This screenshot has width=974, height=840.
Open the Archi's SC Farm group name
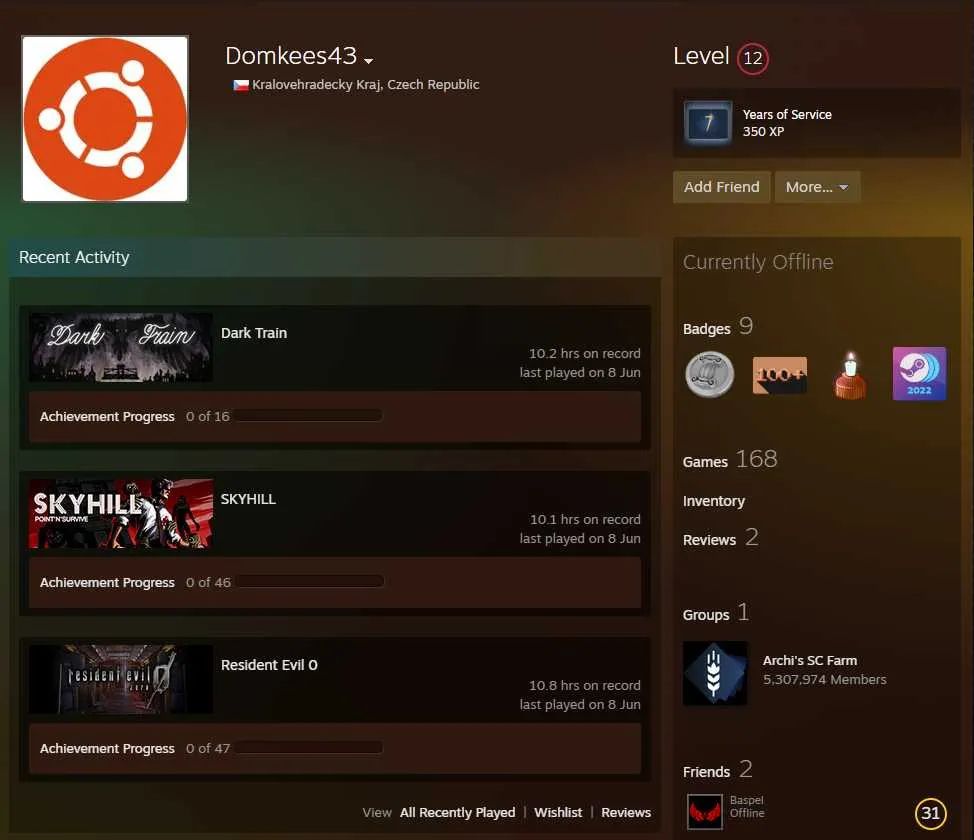[x=810, y=660]
